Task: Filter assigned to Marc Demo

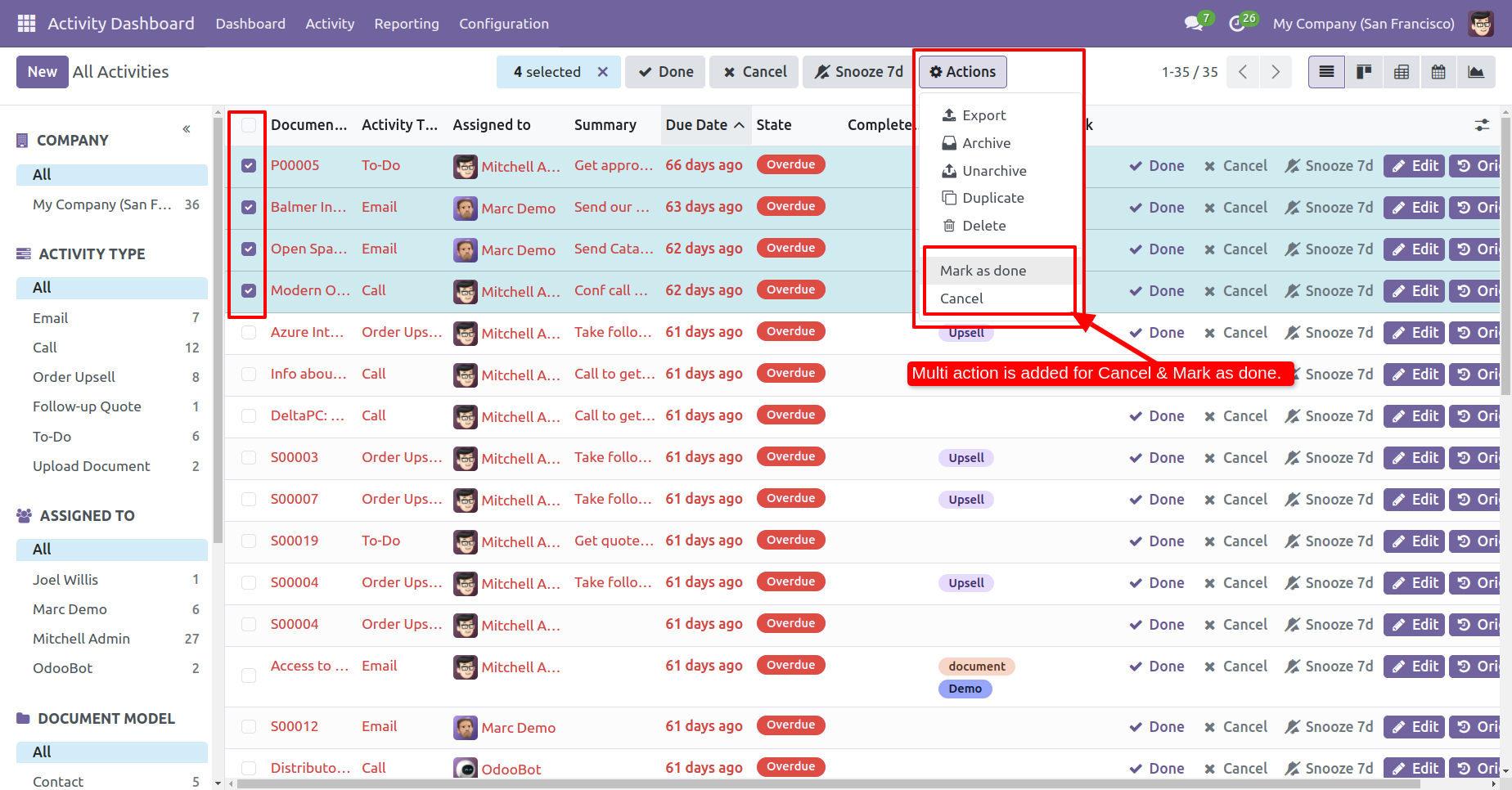Action: (115, 609)
